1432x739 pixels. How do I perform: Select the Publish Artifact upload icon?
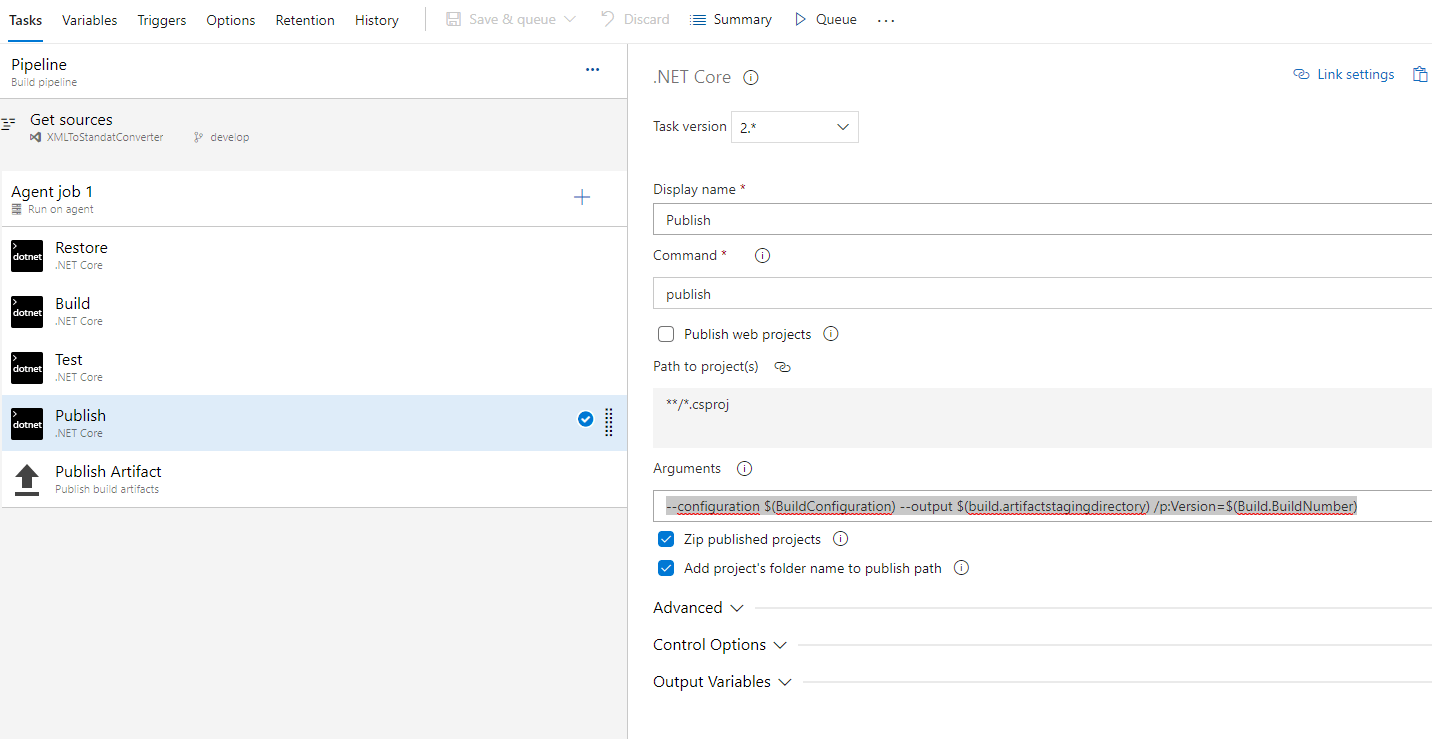pyautogui.click(x=26, y=478)
